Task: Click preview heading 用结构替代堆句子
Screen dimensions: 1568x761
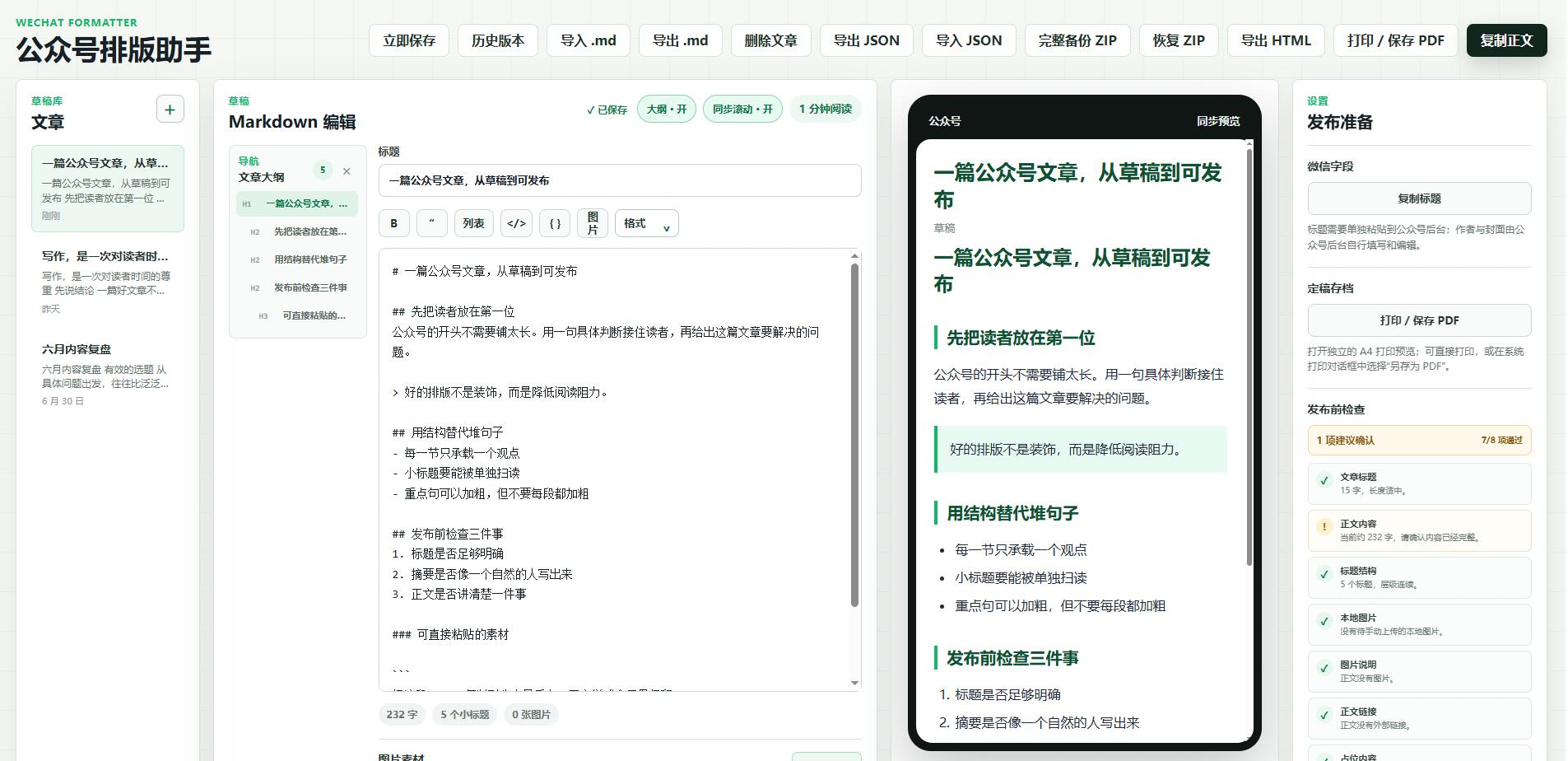Action: point(1012,513)
